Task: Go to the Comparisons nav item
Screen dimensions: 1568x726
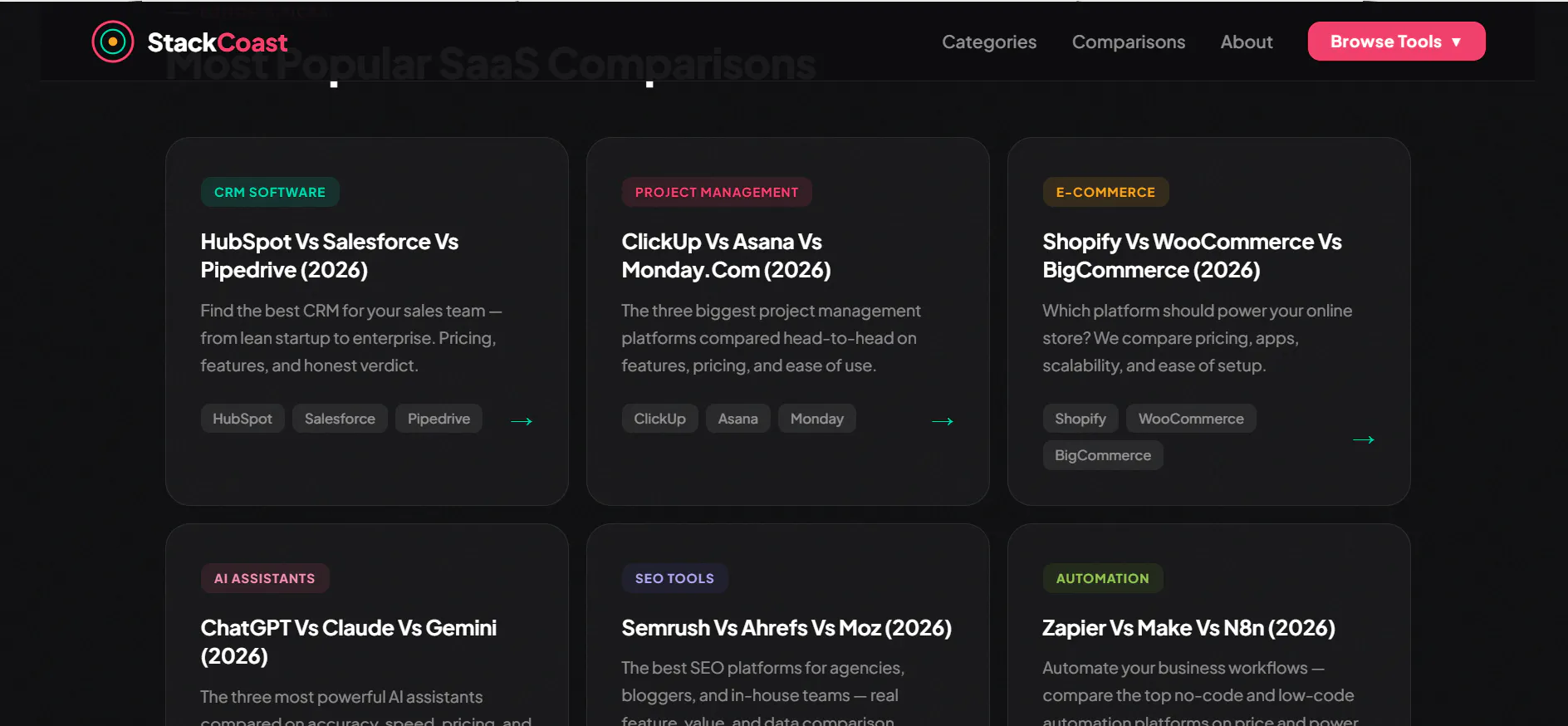Action: tap(1129, 42)
